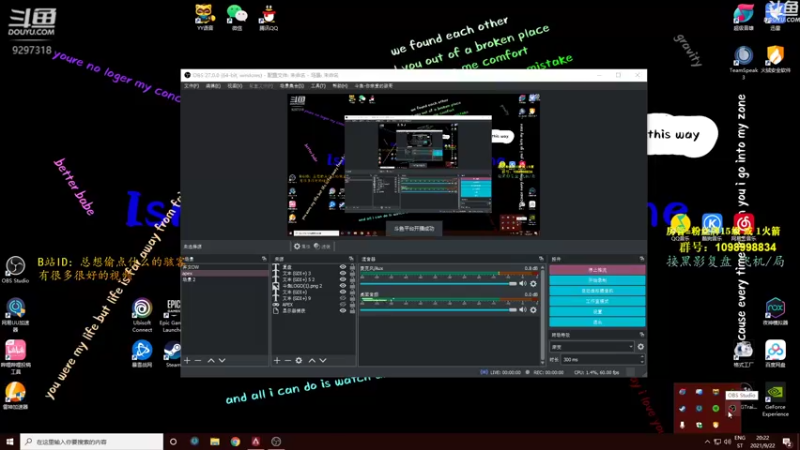Open the 滤镜 filters button above sources
Viewport: 800px width, 450px height.
pyautogui.click(x=322, y=246)
